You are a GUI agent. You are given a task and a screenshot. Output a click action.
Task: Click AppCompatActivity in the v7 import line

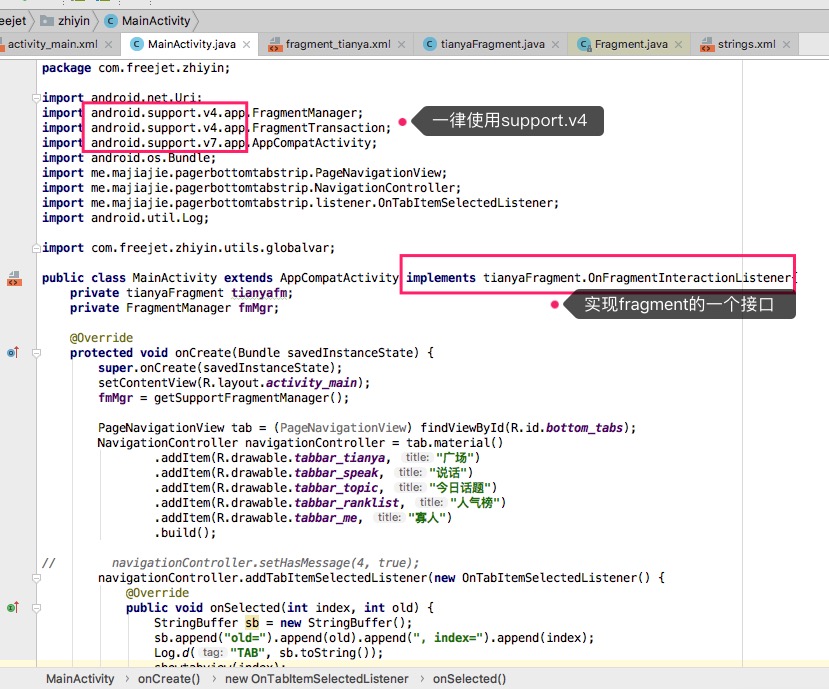click(311, 143)
